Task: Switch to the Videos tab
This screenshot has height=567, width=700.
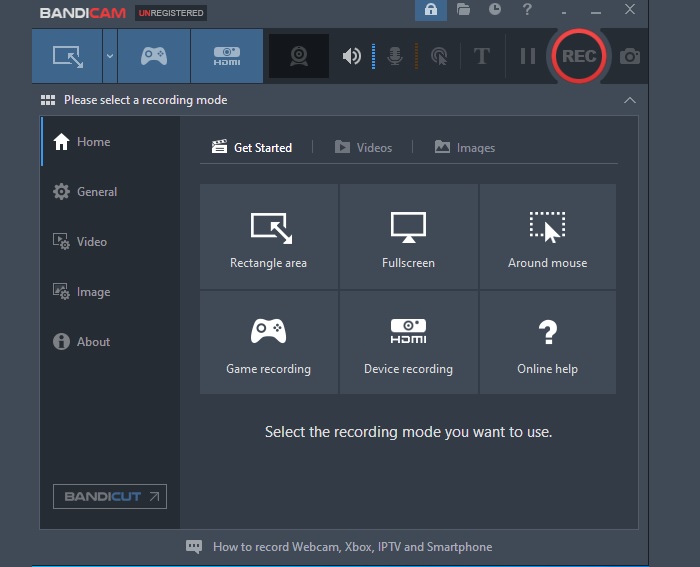Action: (363, 147)
